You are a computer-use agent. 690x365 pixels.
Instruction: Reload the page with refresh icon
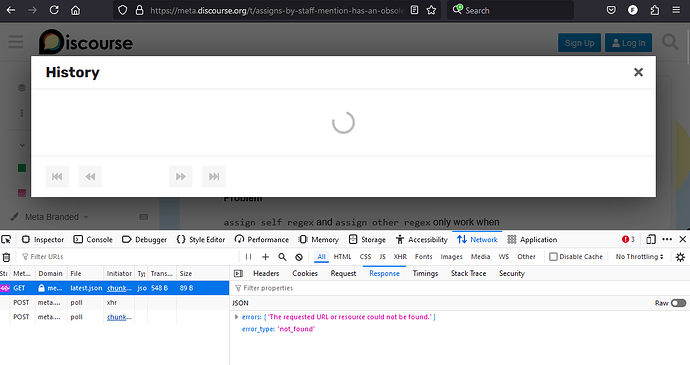(x=54, y=10)
